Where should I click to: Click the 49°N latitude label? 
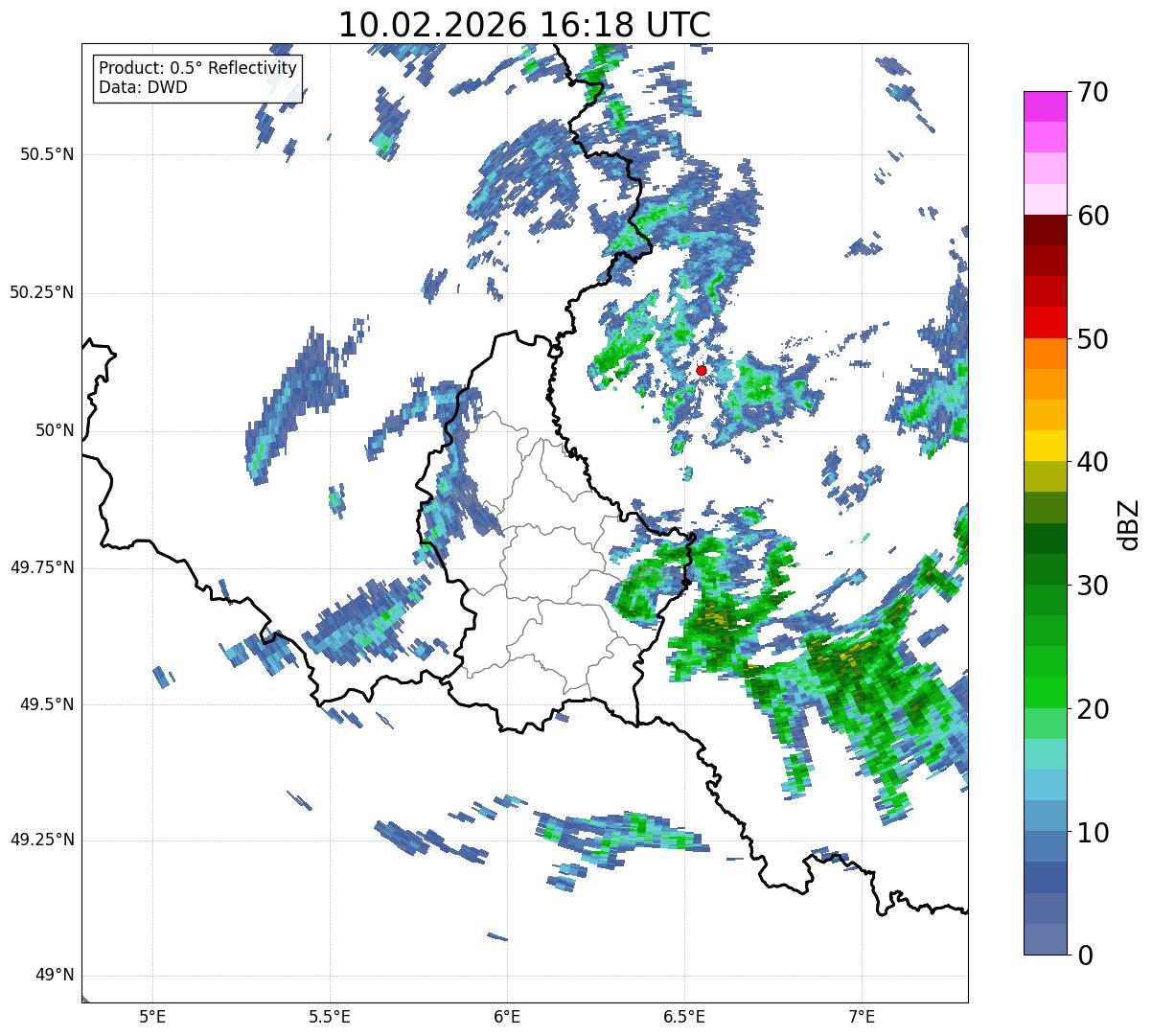(x=55, y=976)
